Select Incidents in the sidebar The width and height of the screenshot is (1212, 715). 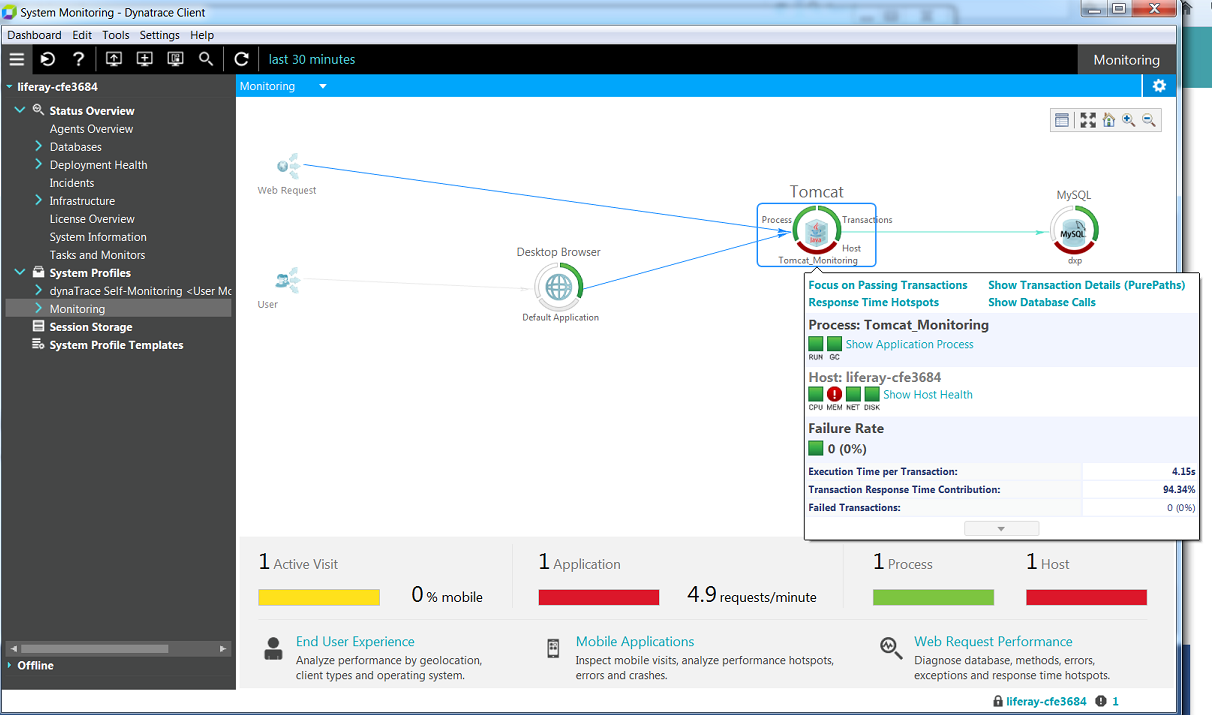[72, 183]
